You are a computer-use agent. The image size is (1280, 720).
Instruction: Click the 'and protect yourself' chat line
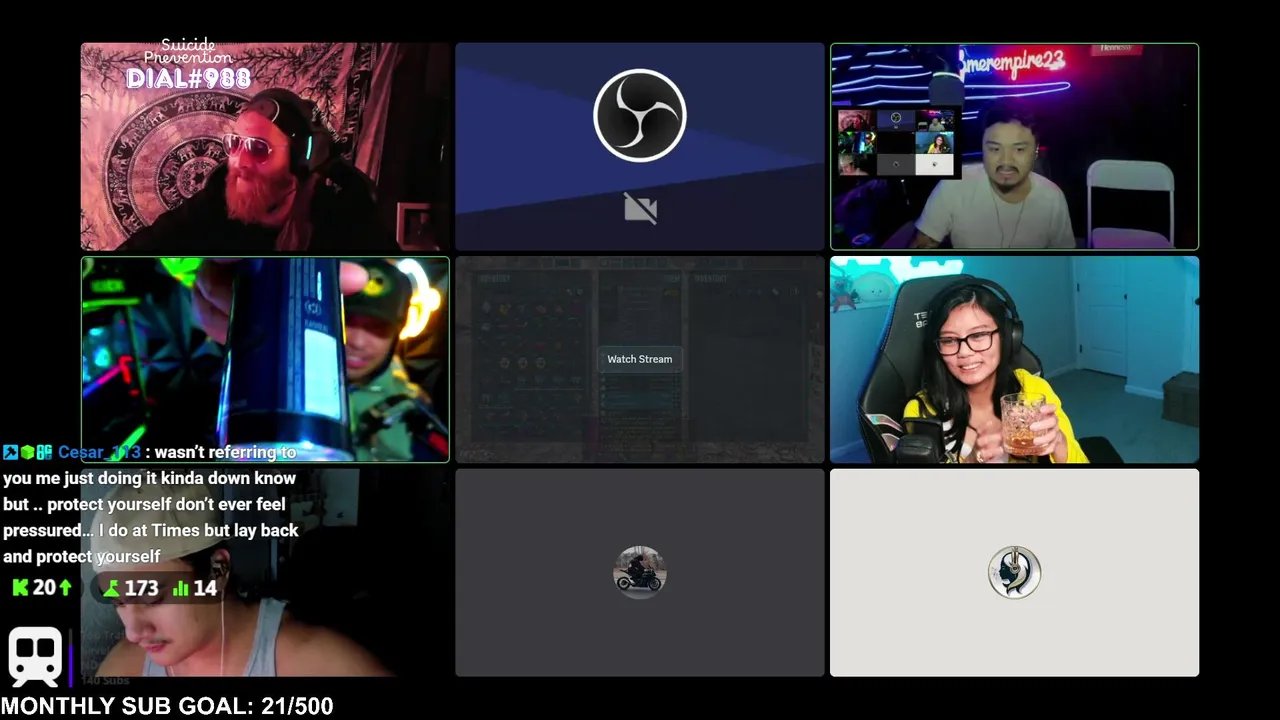(81, 556)
